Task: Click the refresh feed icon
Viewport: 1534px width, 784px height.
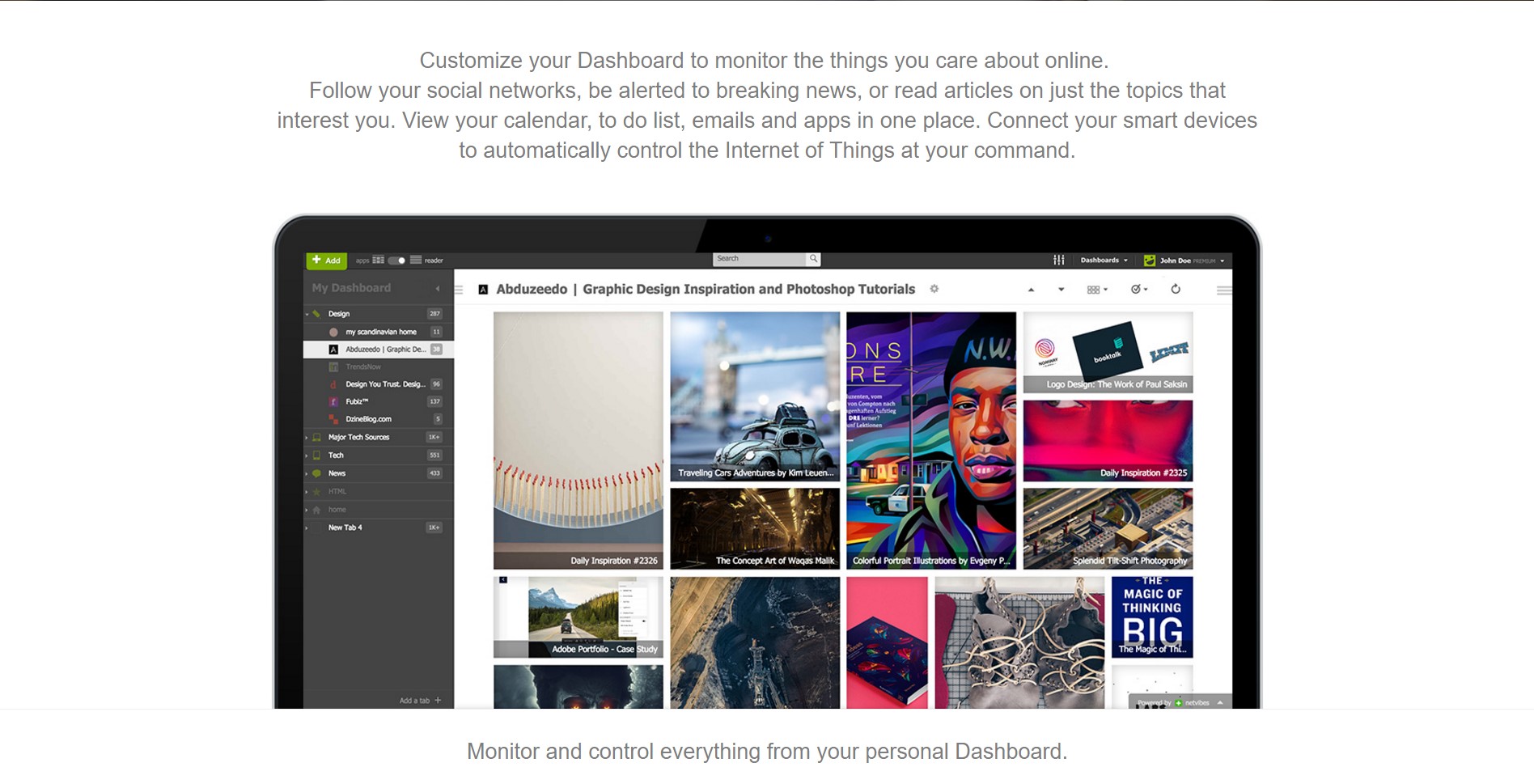Action: 1176,289
